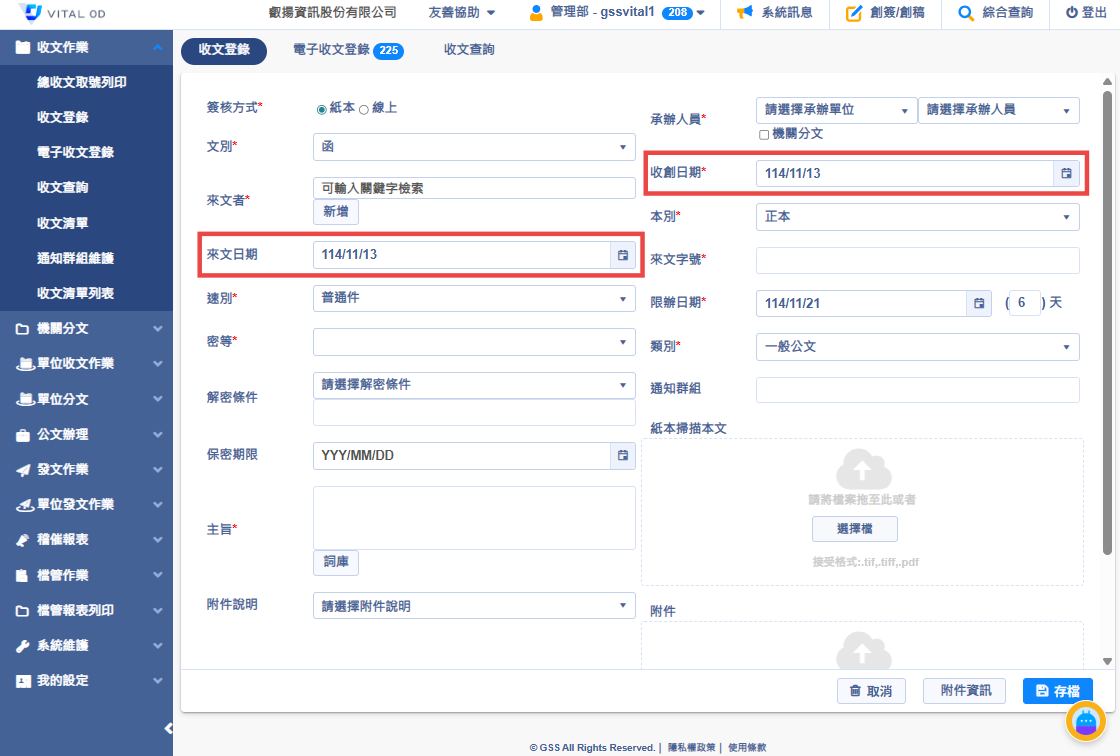Switch to 電子收文登錄 tab
The height and width of the screenshot is (756, 1120).
tap(346, 51)
